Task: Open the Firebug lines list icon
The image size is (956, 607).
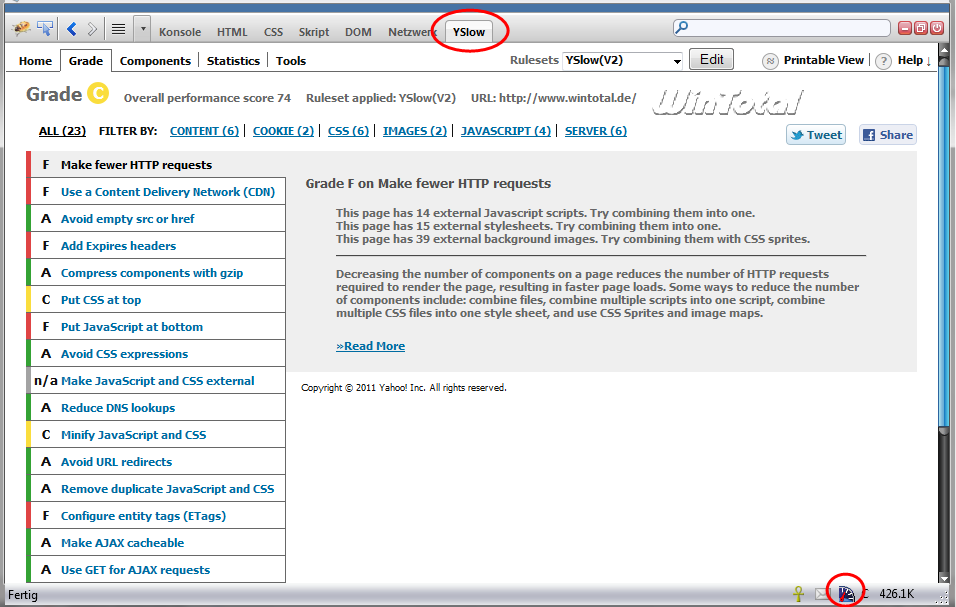Action: point(118,29)
